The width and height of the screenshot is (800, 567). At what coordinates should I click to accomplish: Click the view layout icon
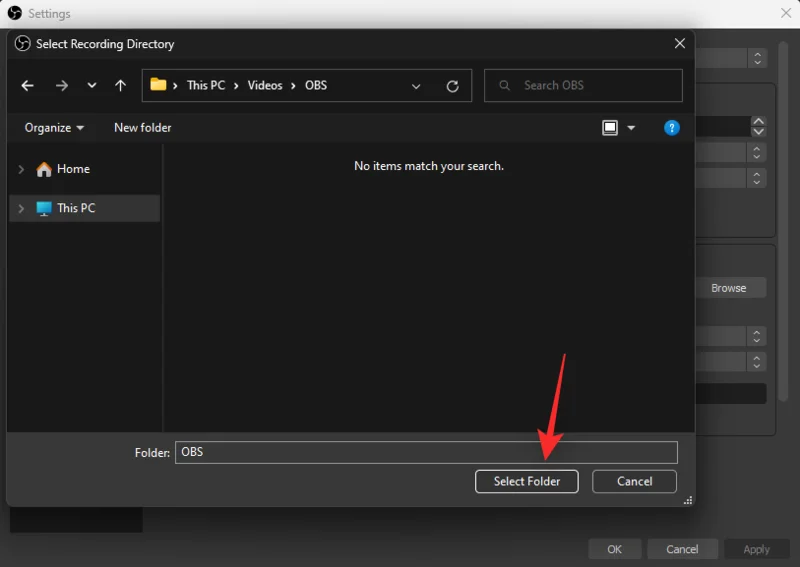610,128
